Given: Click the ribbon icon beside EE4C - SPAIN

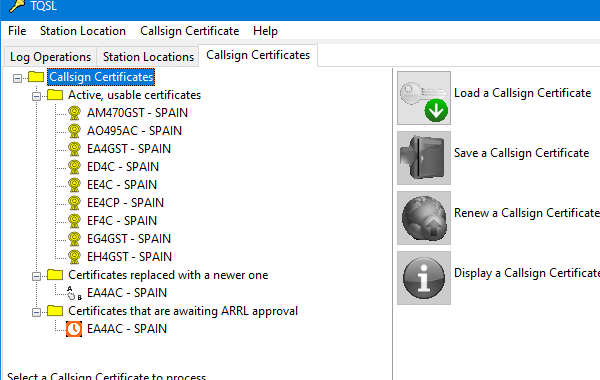Looking at the screenshot, I should click(74, 185).
